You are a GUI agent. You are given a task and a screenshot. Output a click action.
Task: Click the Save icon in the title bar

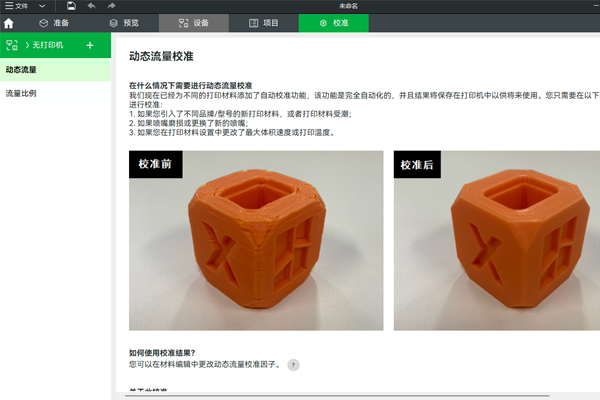point(71,6)
